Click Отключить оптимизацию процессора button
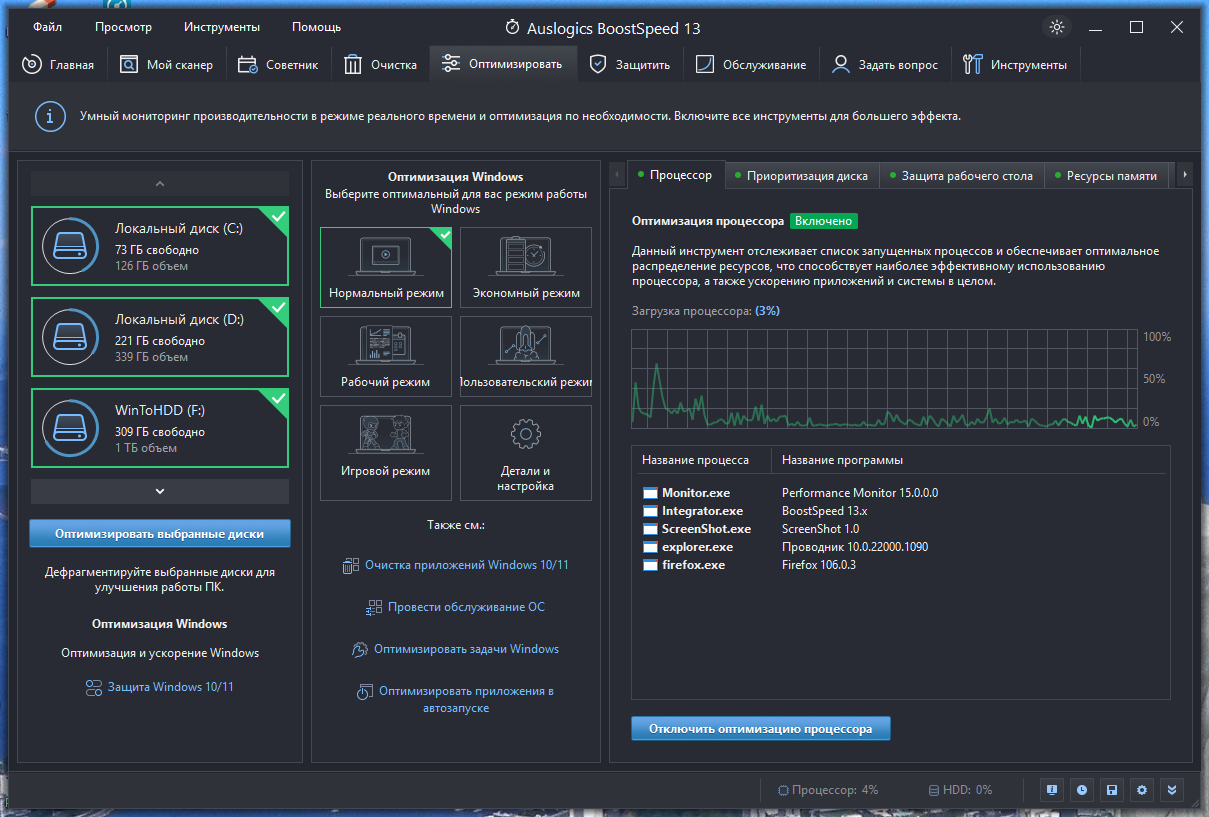This screenshot has height=817, width=1209. (x=761, y=729)
